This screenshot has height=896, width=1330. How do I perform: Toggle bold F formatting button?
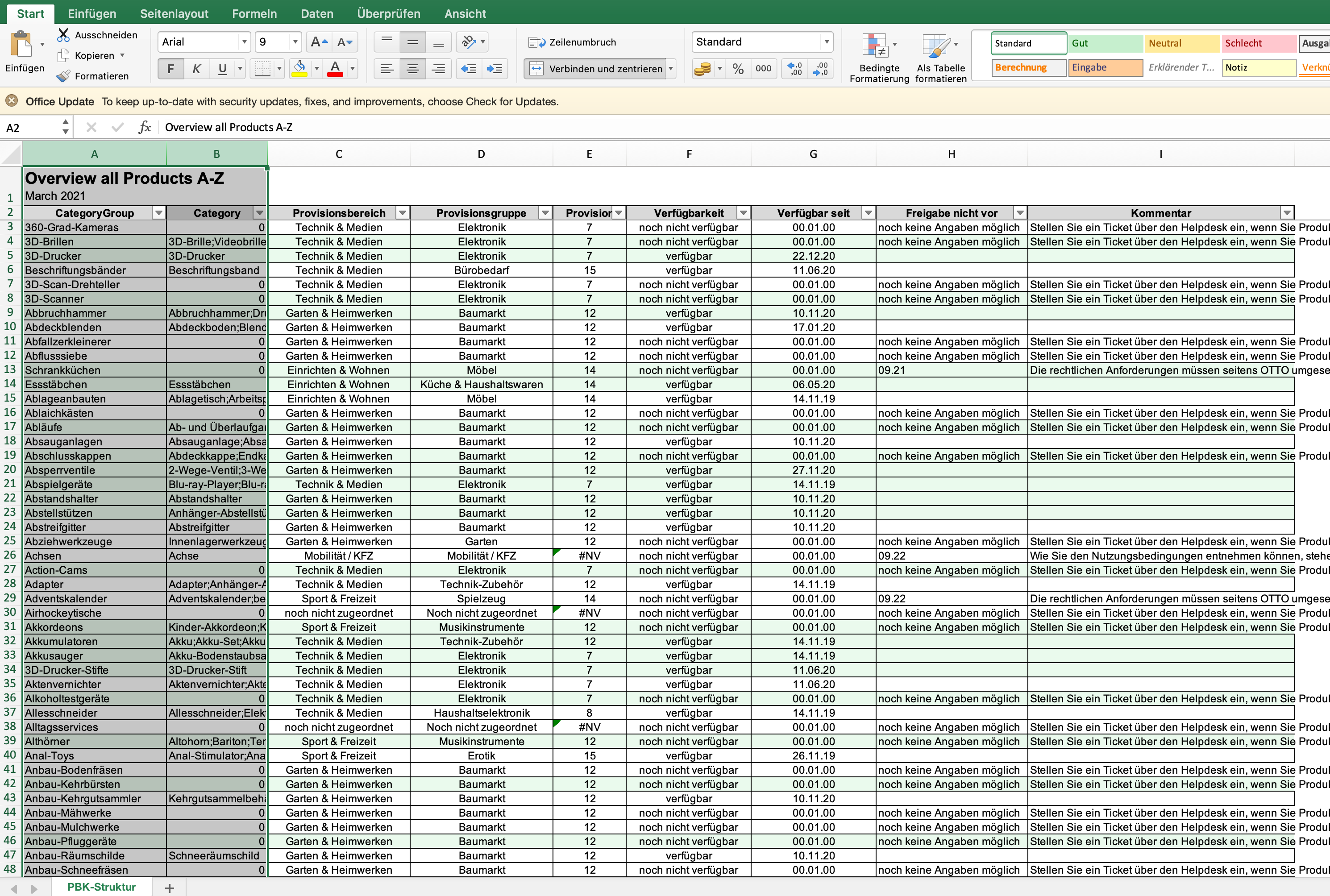tap(170, 69)
